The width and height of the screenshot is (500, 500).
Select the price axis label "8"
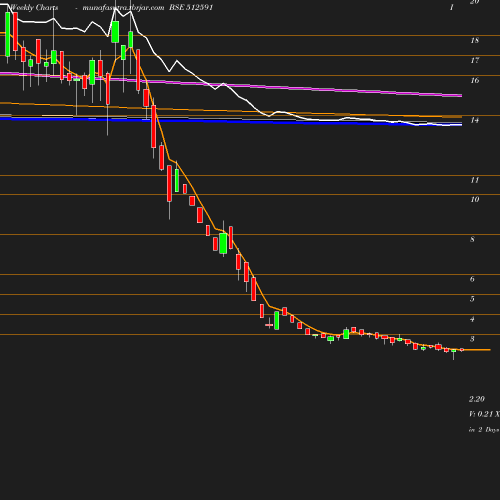point(472,239)
